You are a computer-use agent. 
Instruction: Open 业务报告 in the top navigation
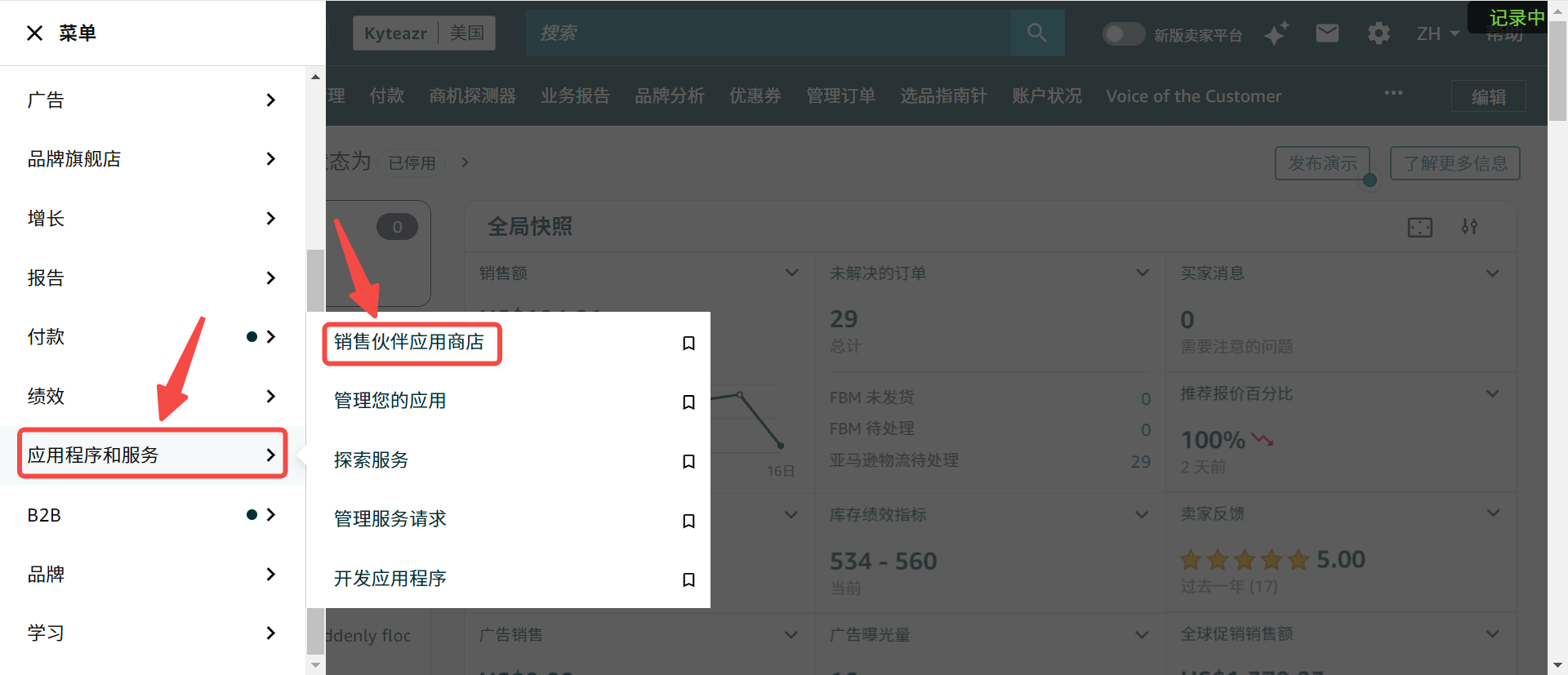[x=575, y=96]
